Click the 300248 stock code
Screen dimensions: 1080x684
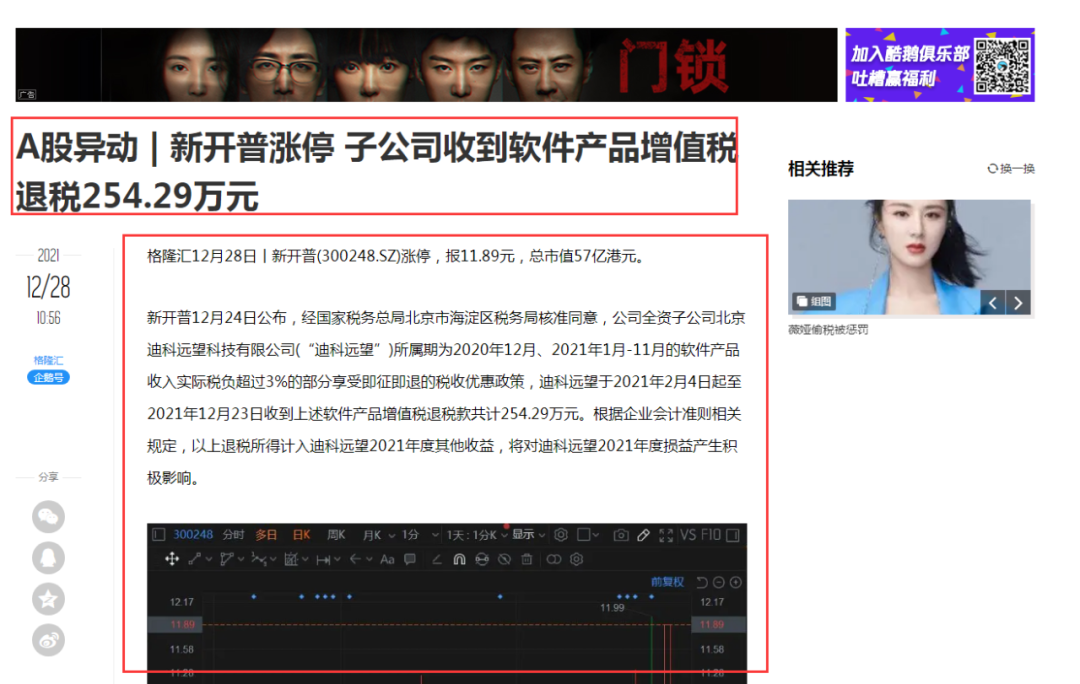point(193,535)
